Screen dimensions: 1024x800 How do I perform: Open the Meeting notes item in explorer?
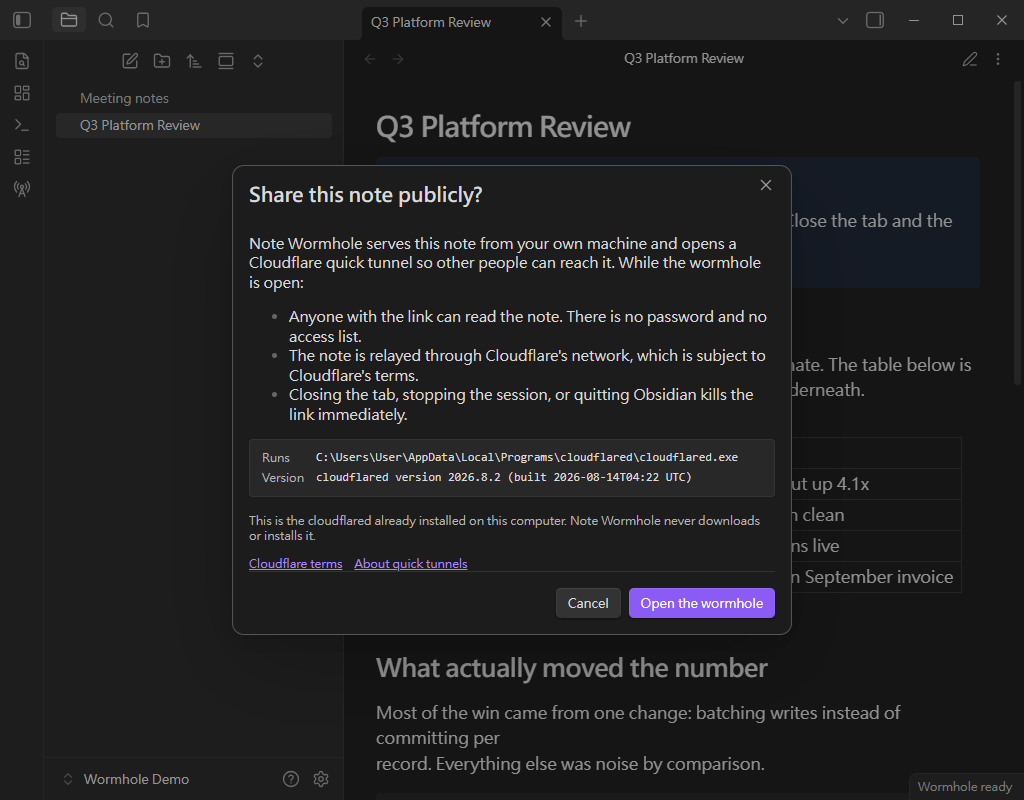point(194,99)
